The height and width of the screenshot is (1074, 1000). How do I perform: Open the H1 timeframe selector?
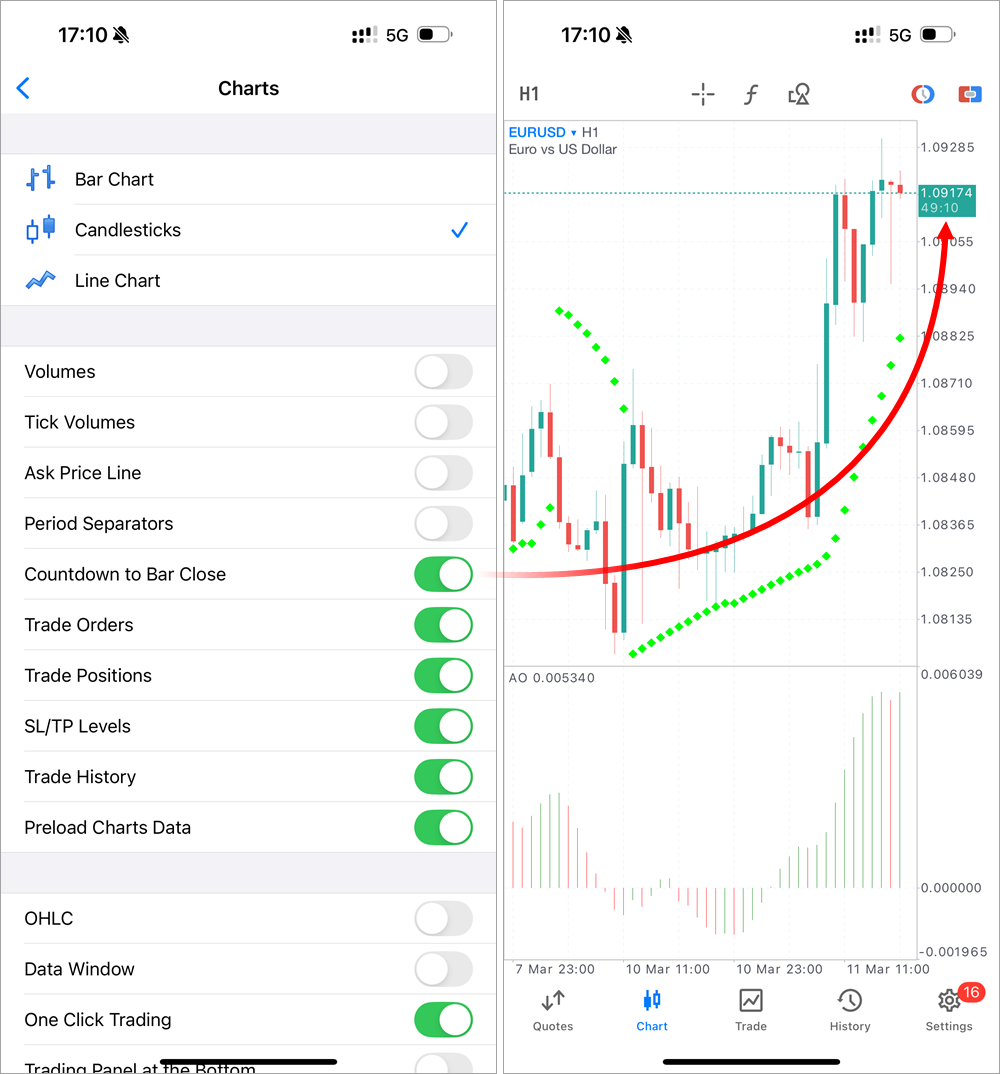point(529,95)
